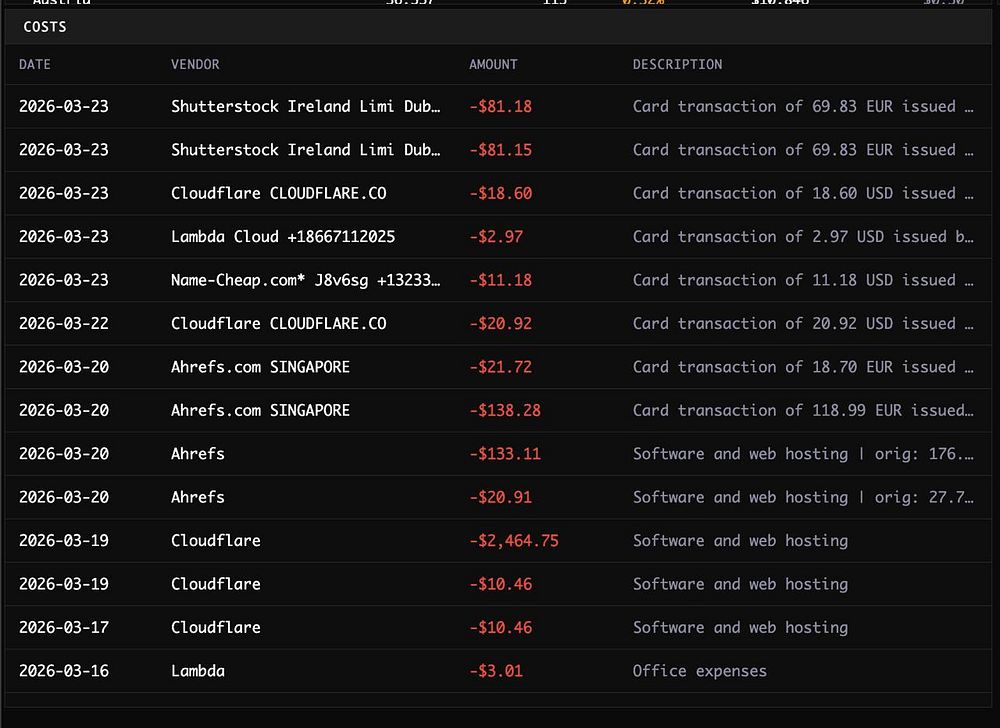Viewport: 1000px width, 728px height.
Task: Click the DESCRIPTION column header
Action: coord(677,64)
